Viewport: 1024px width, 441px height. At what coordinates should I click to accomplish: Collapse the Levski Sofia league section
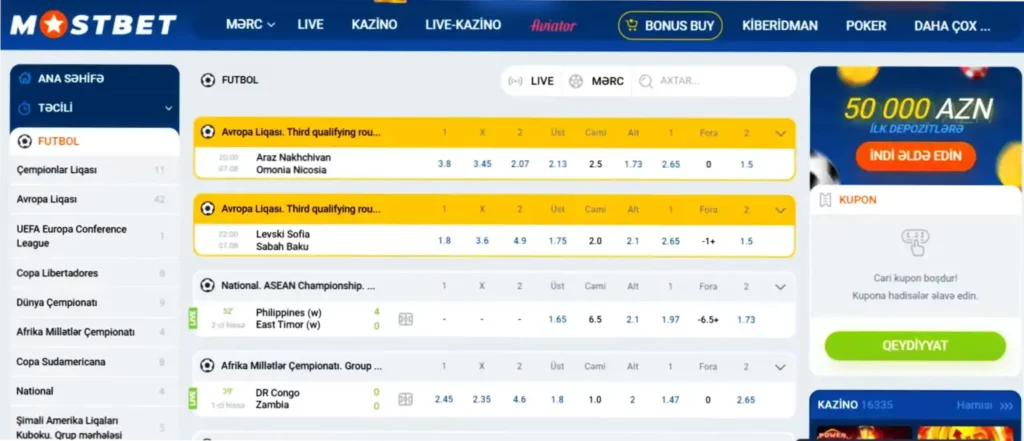pos(780,209)
